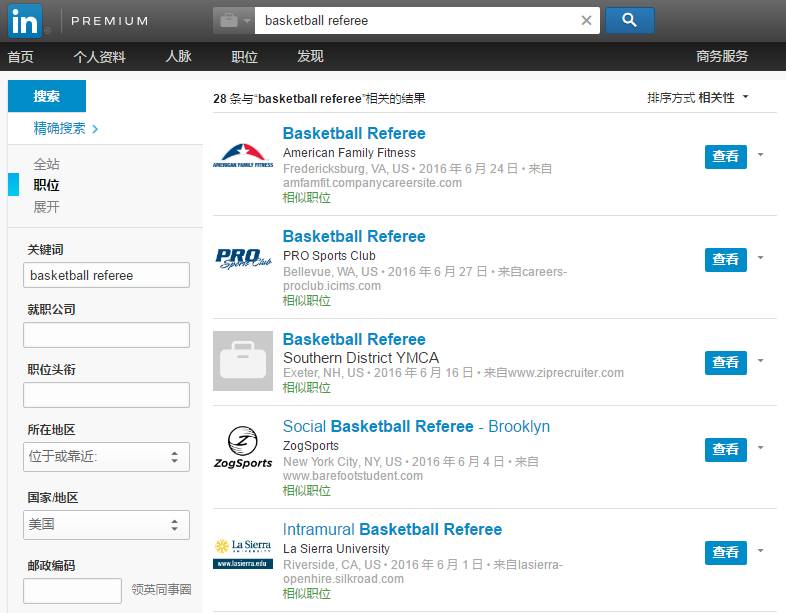Open Social Basketball Referee - Brooklyn title
This screenshot has width=786, height=613.
[416, 427]
